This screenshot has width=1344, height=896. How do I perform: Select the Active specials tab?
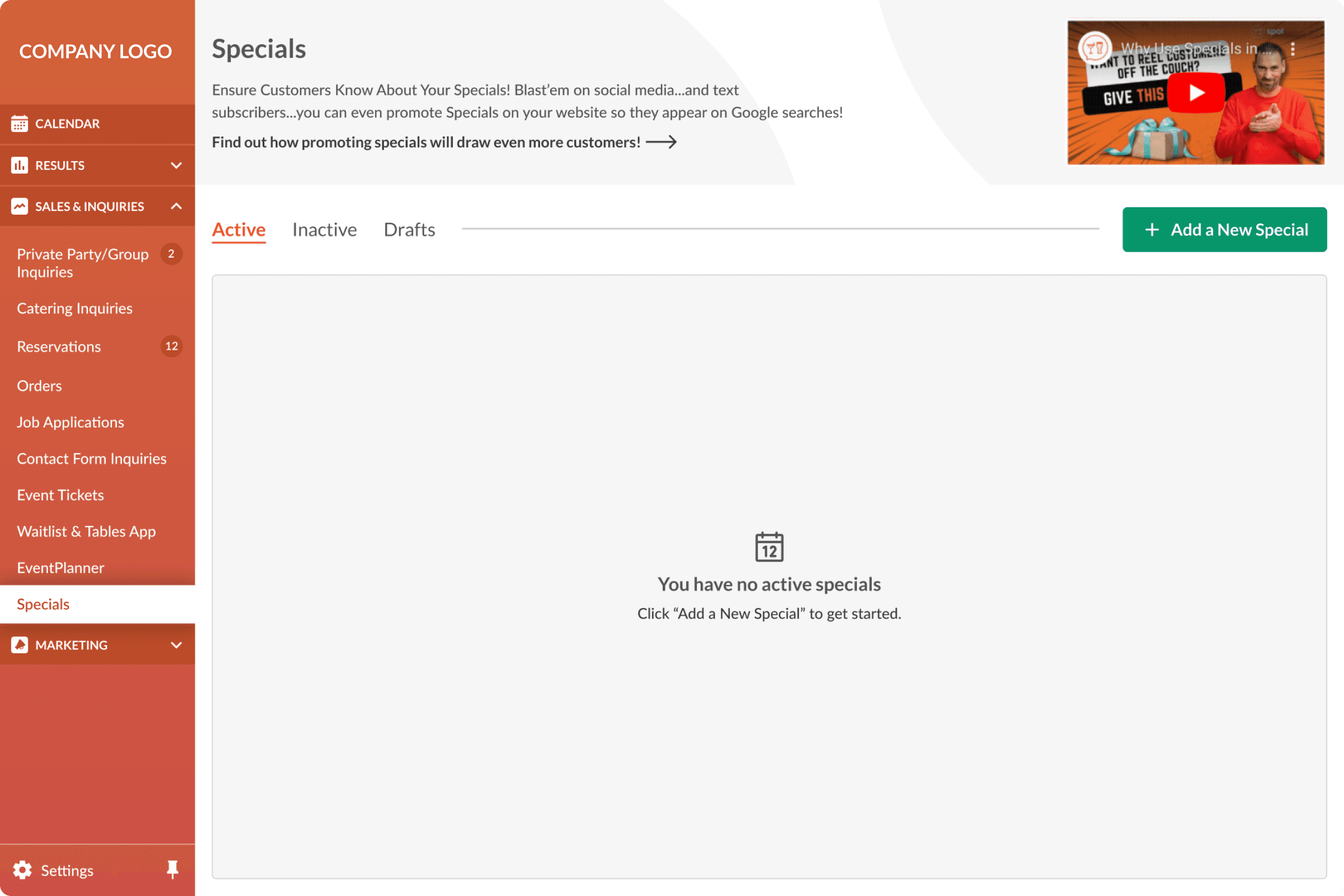click(x=238, y=228)
